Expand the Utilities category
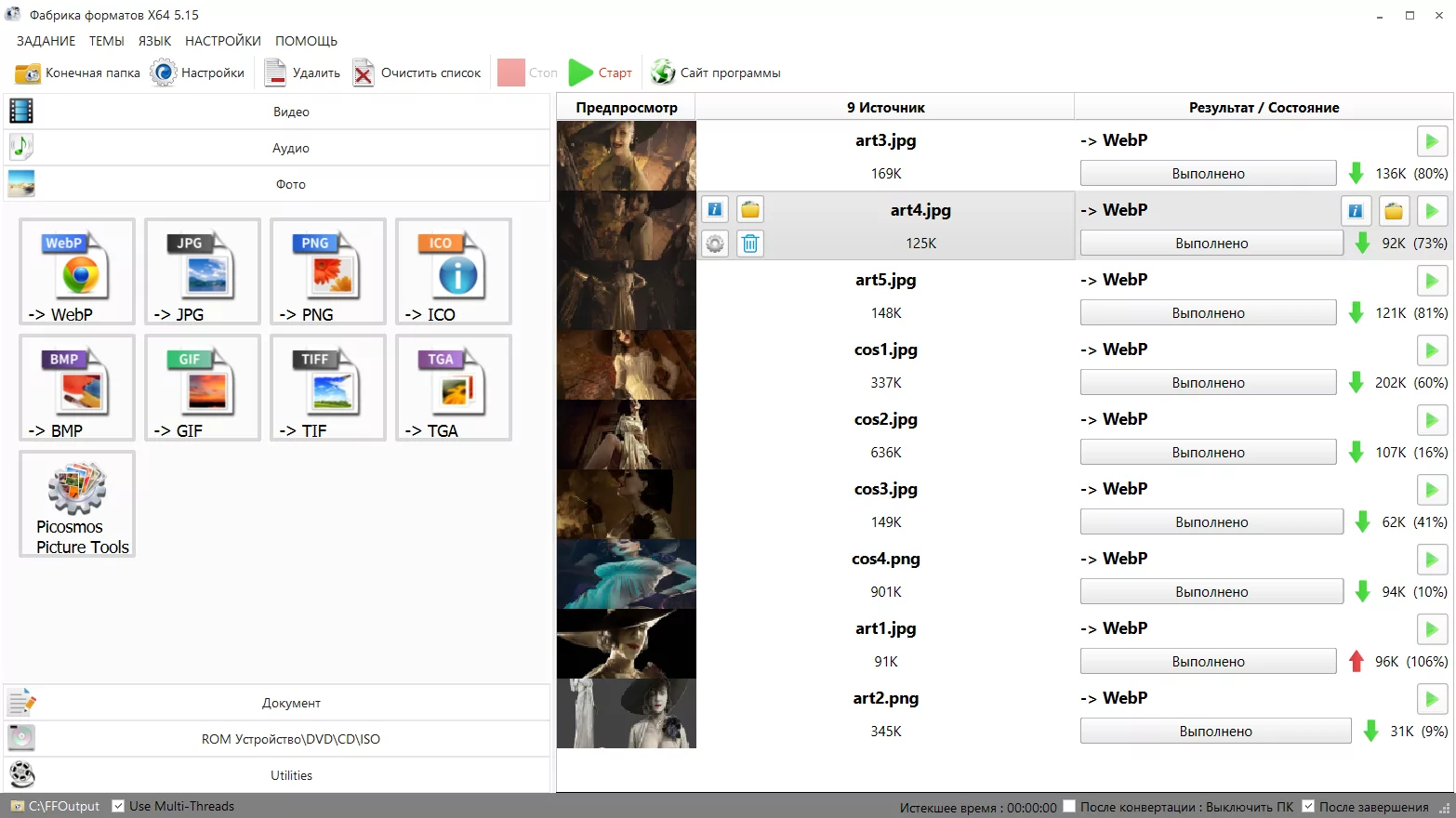 [x=277, y=775]
